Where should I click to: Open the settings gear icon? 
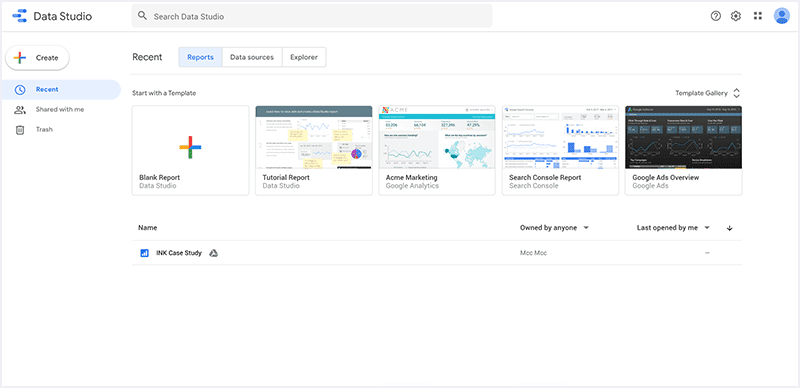click(736, 16)
